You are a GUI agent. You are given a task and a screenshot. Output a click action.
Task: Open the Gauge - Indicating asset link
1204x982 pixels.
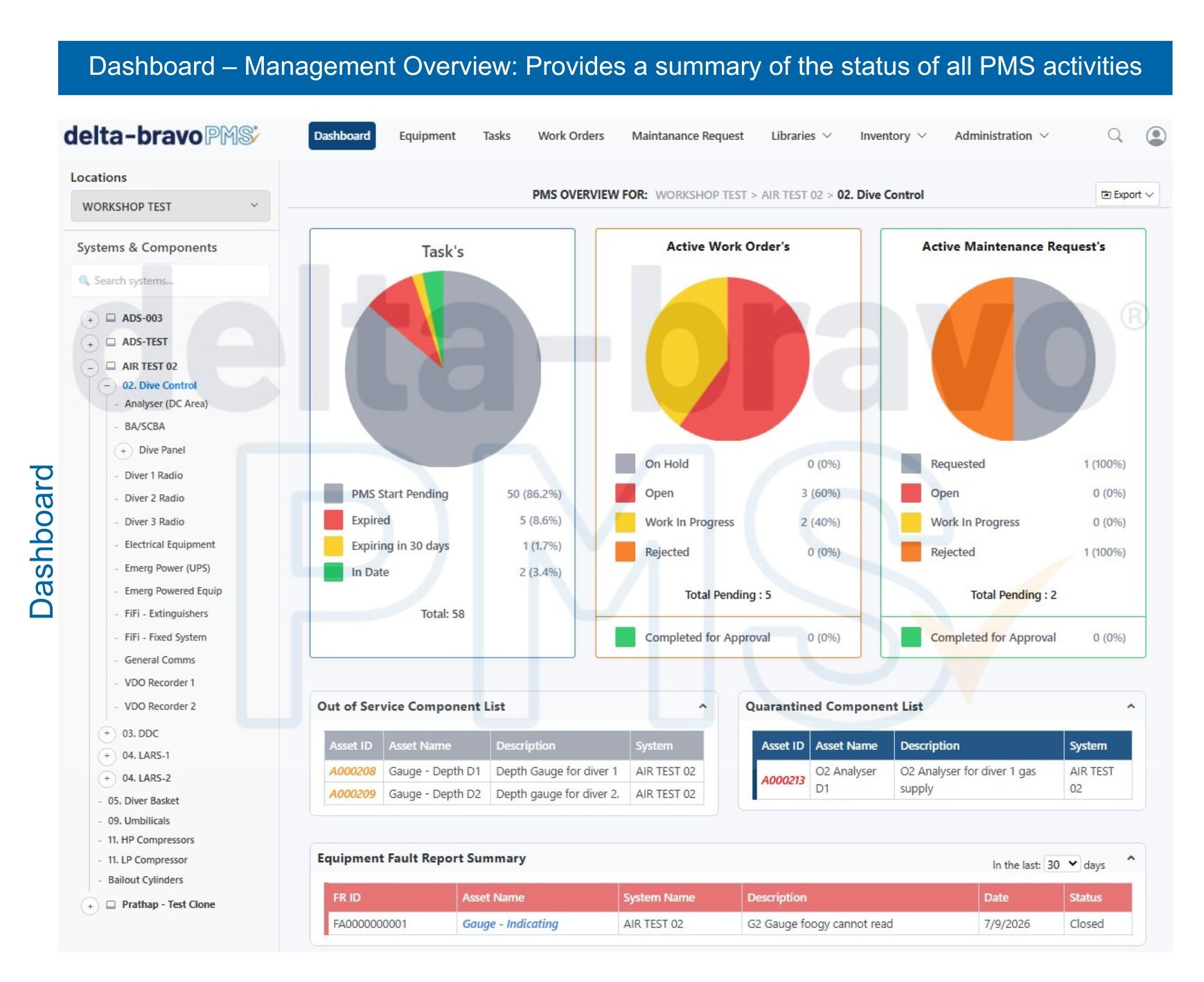[x=510, y=924]
